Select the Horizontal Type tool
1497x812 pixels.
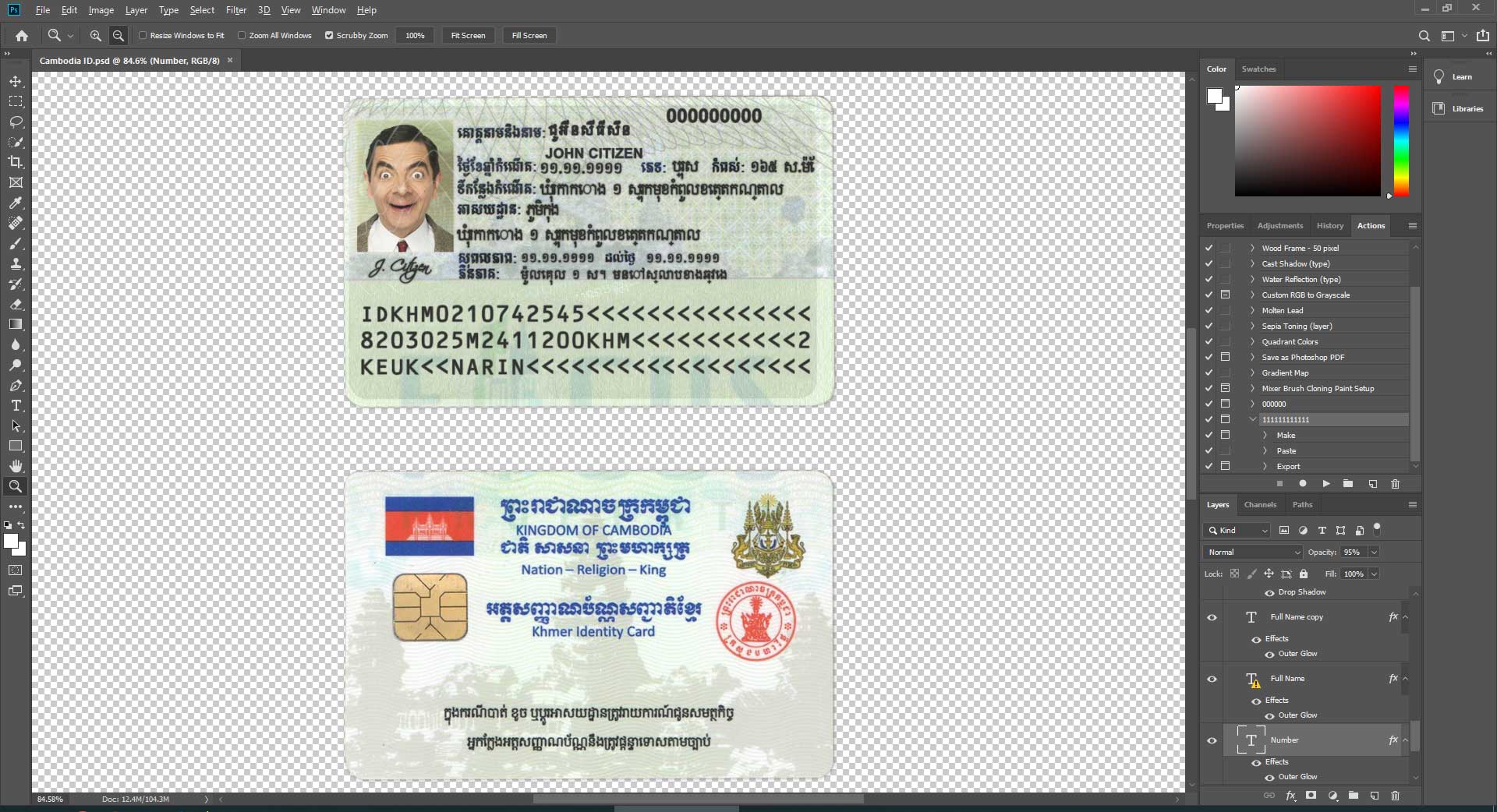point(16,405)
